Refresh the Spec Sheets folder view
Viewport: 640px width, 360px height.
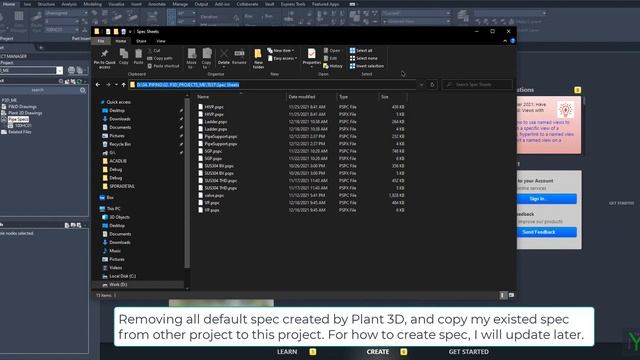click(x=432, y=85)
